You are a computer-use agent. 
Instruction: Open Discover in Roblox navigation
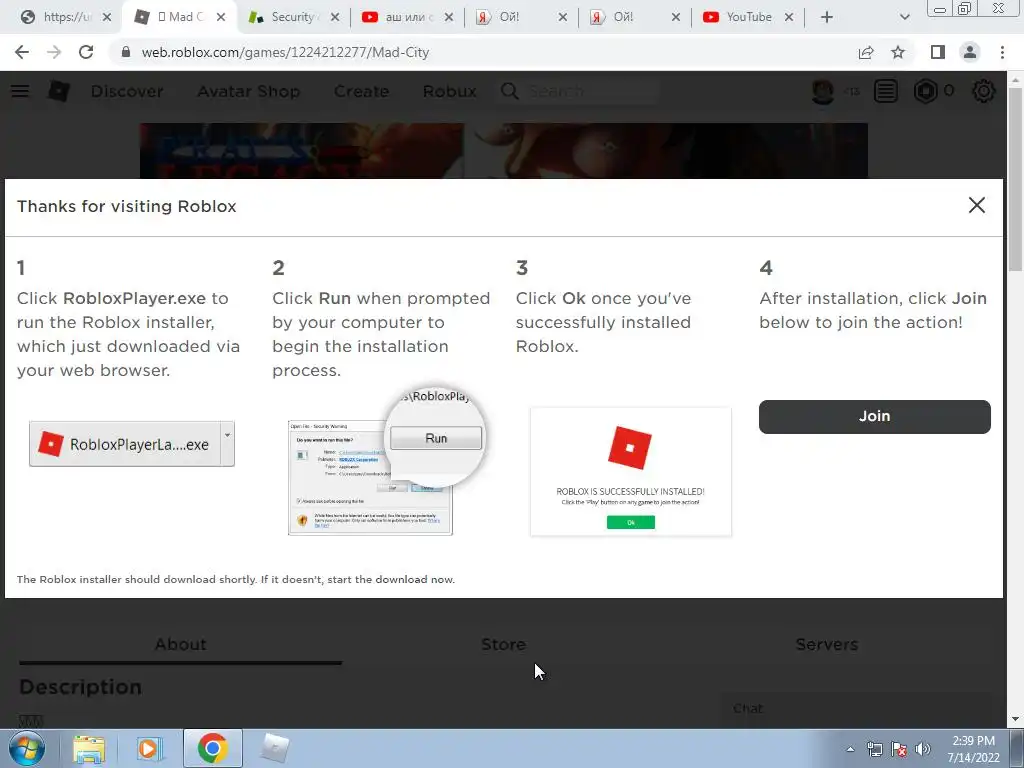pyautogui.click(x=127, y=91)
